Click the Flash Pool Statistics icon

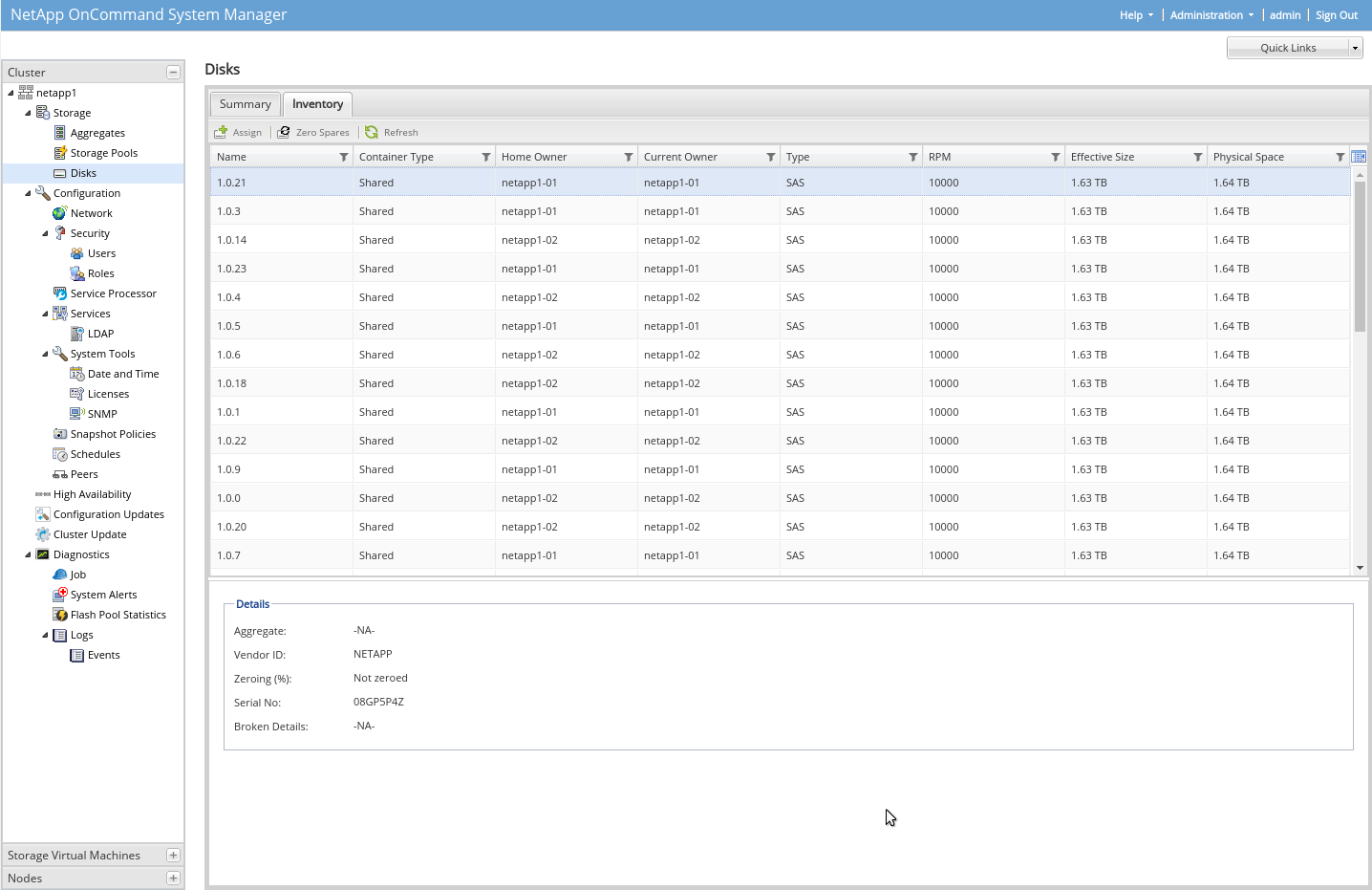click(60, 615)
